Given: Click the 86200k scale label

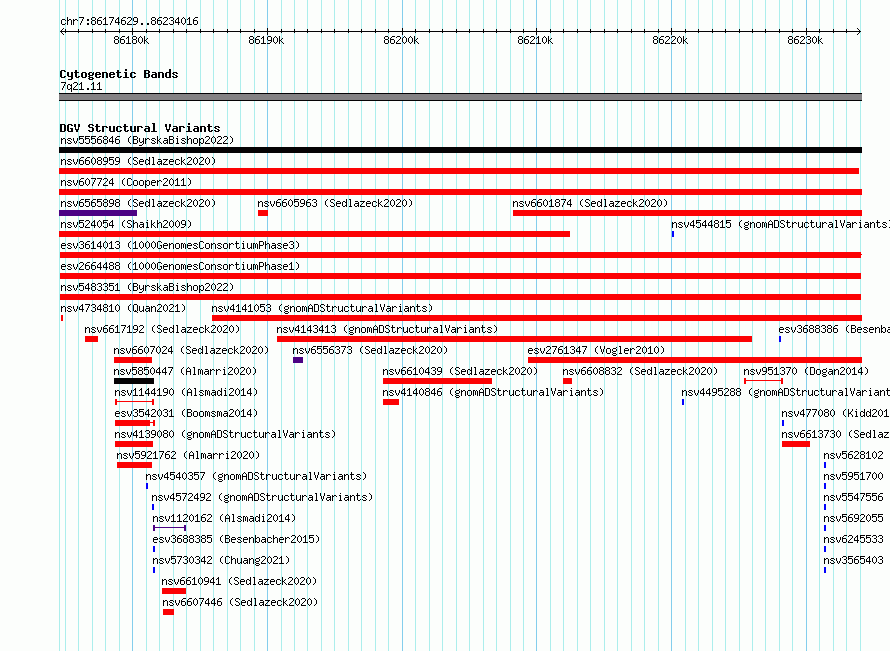Looking at the screenshot, I should (x=401, y=40).
